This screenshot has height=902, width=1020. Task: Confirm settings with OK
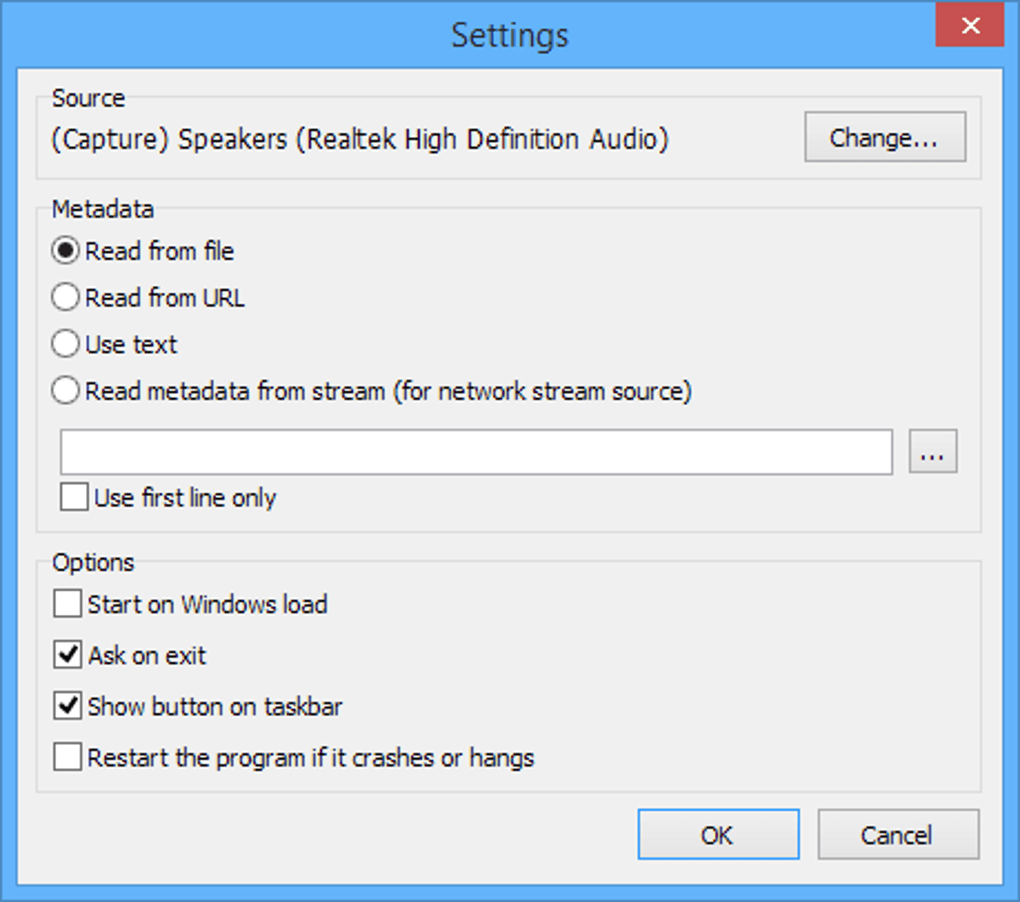pyautogui.click(x=718, y=834)
